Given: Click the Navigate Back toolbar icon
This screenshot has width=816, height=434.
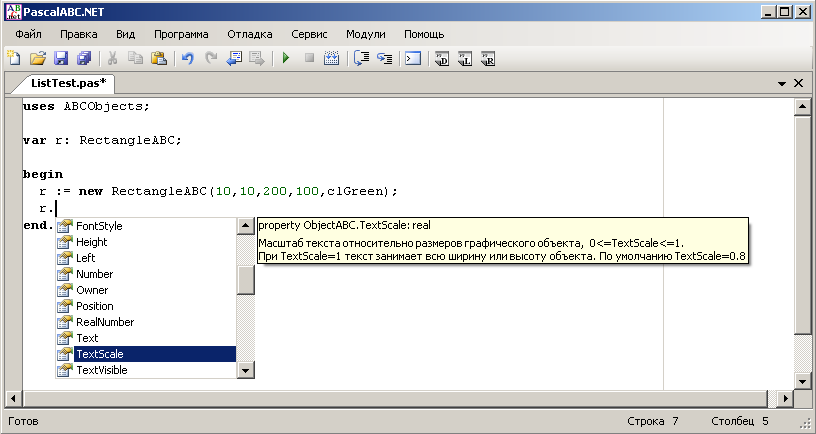Looking at the screenshot, I should [x=234, y=58].
